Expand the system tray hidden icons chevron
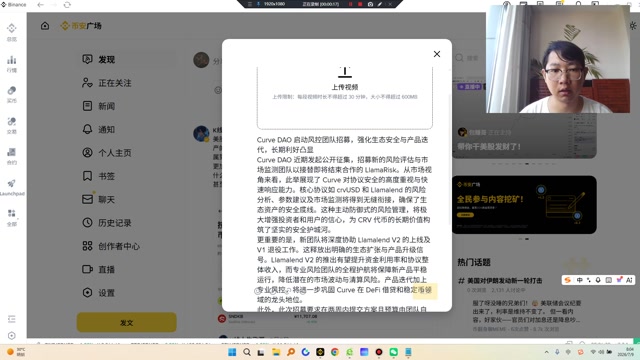 [547, 352]
